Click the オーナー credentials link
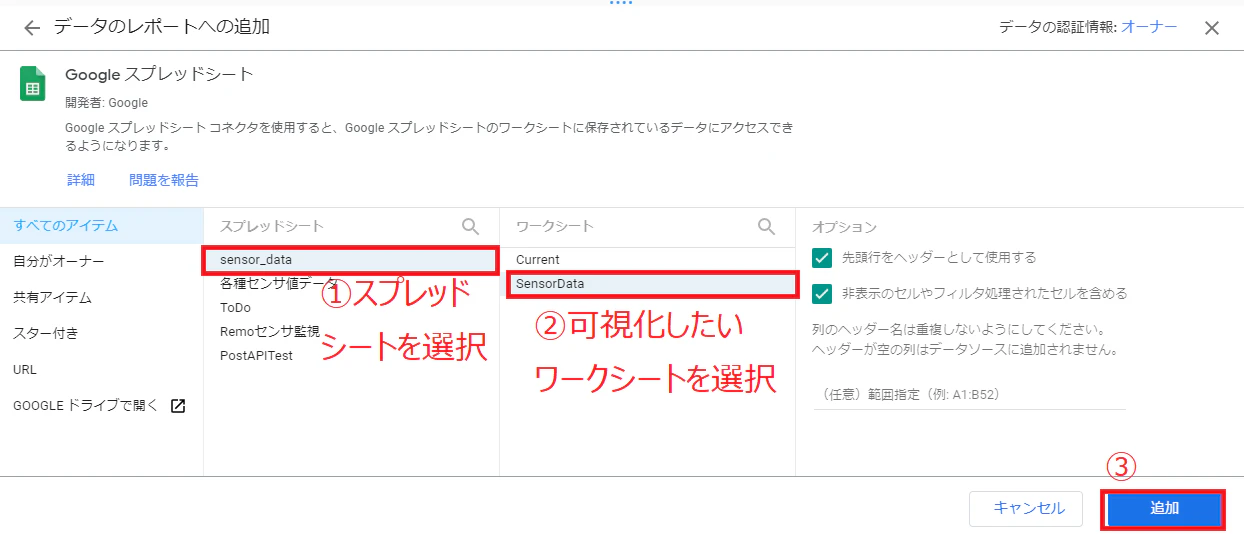The height and width of the screenshot is (534, 1244). (1149, 27)
